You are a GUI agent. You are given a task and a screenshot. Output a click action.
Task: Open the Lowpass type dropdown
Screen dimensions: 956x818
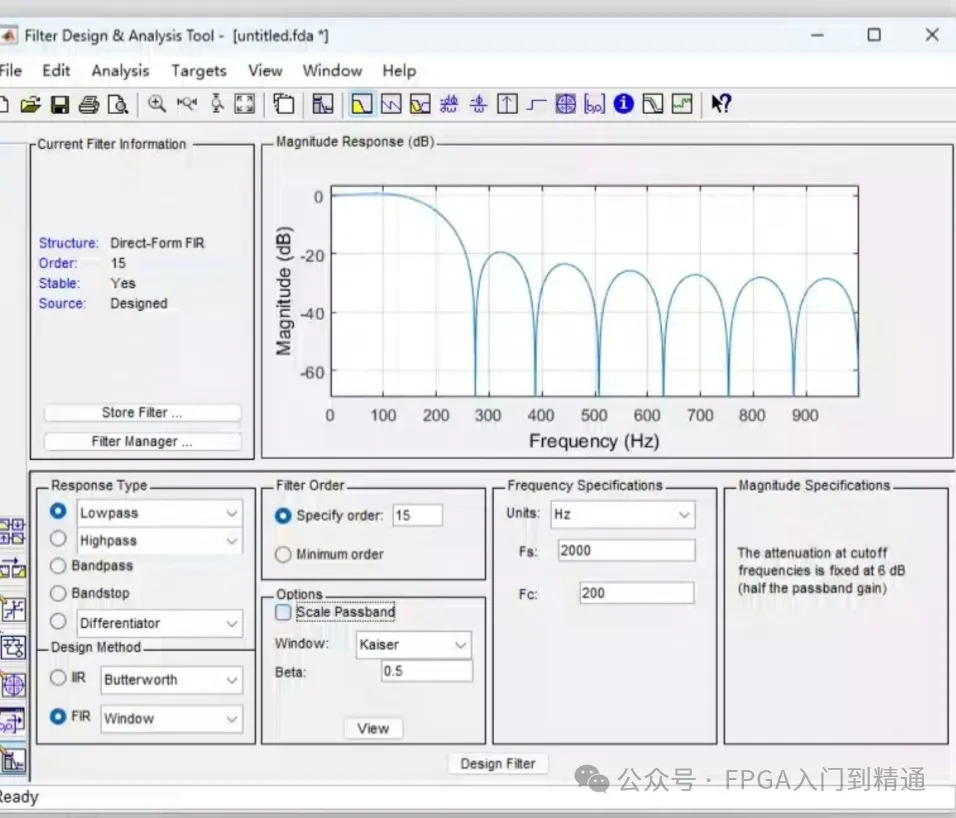(x=160, y=513)
